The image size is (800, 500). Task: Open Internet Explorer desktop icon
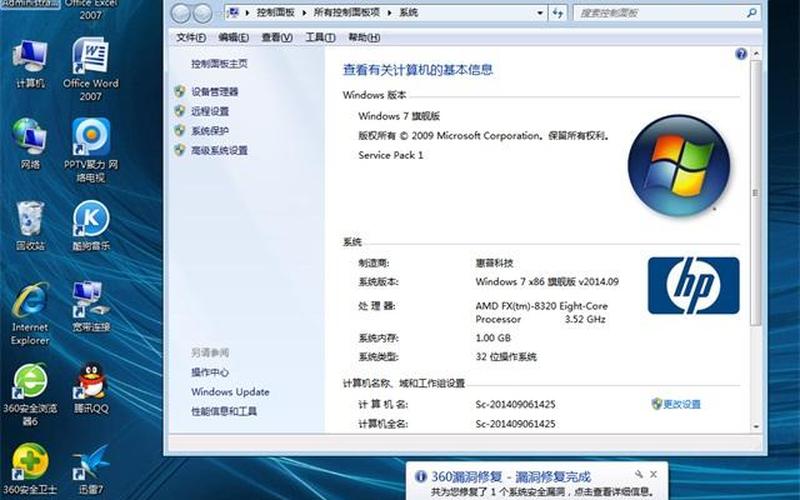30,313
